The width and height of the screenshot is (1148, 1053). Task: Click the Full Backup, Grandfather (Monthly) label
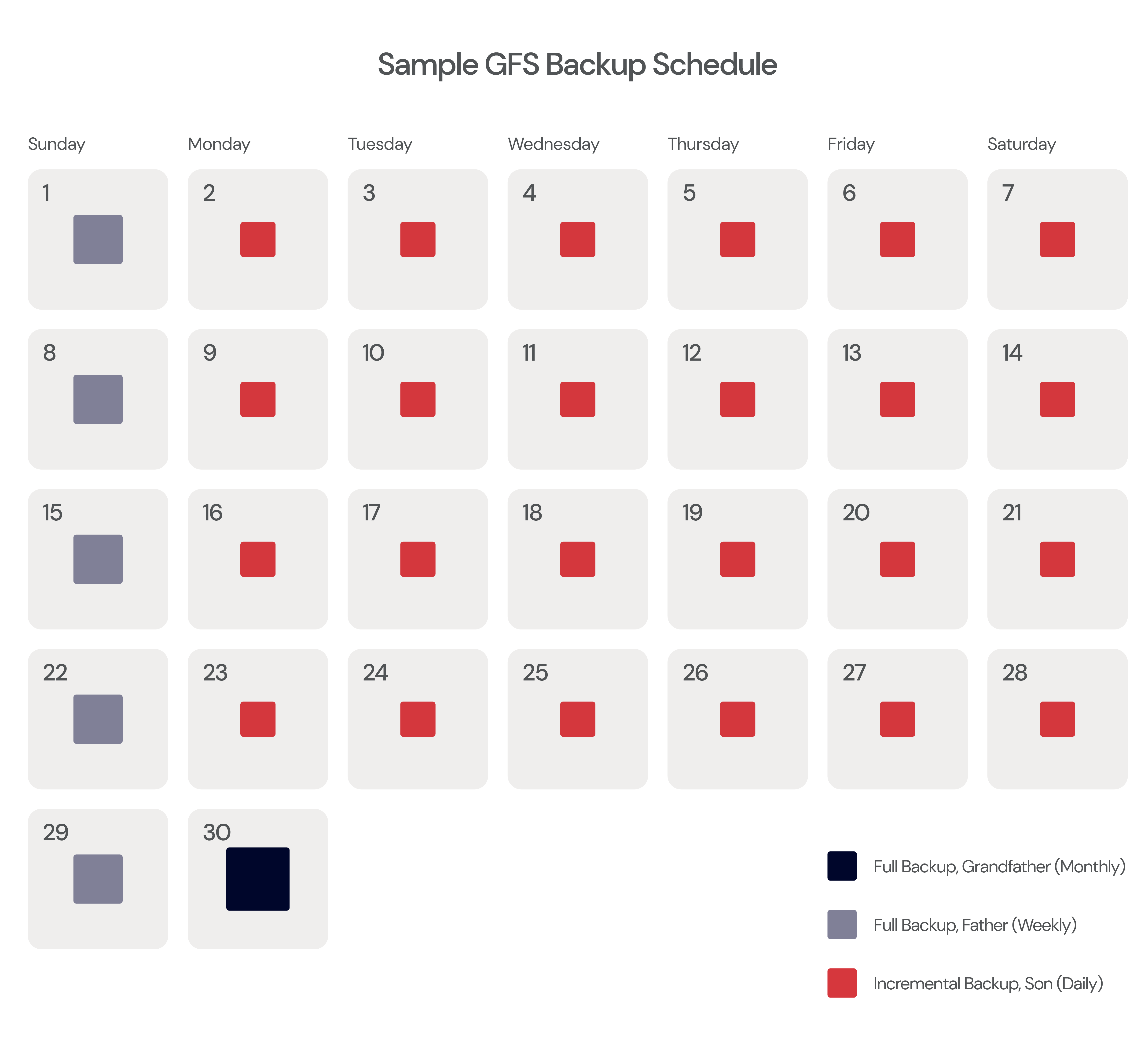(x=1000, y=867)
